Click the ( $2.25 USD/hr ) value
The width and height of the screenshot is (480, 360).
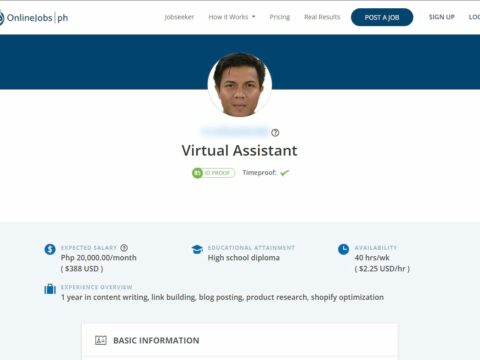pos(382,269)
